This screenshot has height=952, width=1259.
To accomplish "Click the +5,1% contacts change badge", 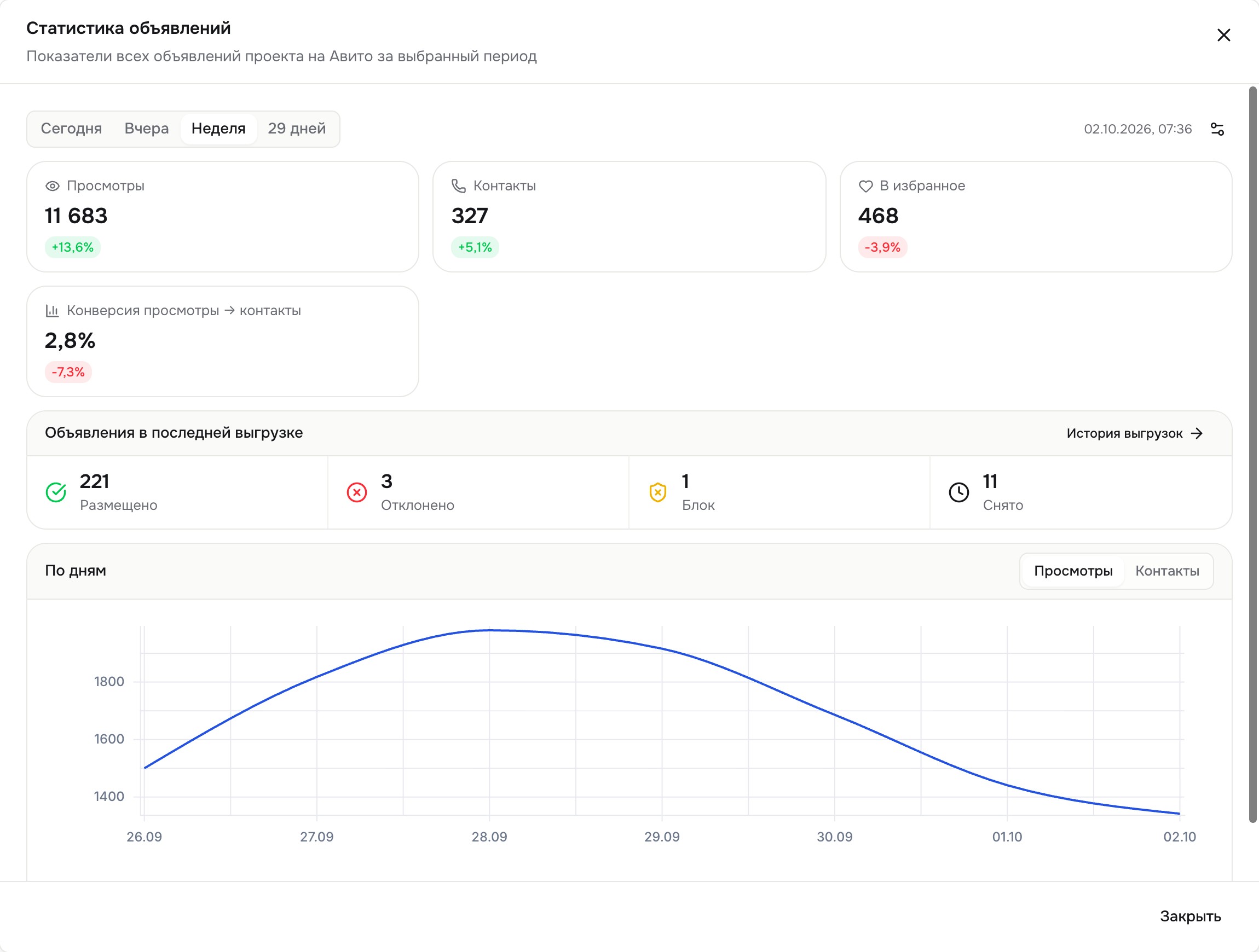I will pyautogui.click(x=475, y=247).
